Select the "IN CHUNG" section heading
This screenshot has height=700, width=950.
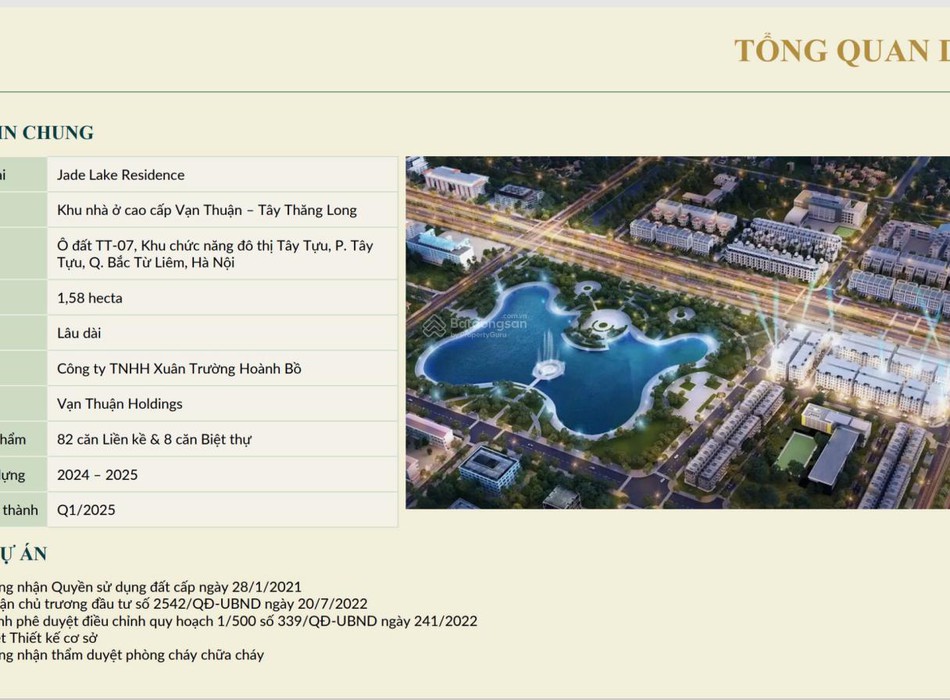point(47,132)
